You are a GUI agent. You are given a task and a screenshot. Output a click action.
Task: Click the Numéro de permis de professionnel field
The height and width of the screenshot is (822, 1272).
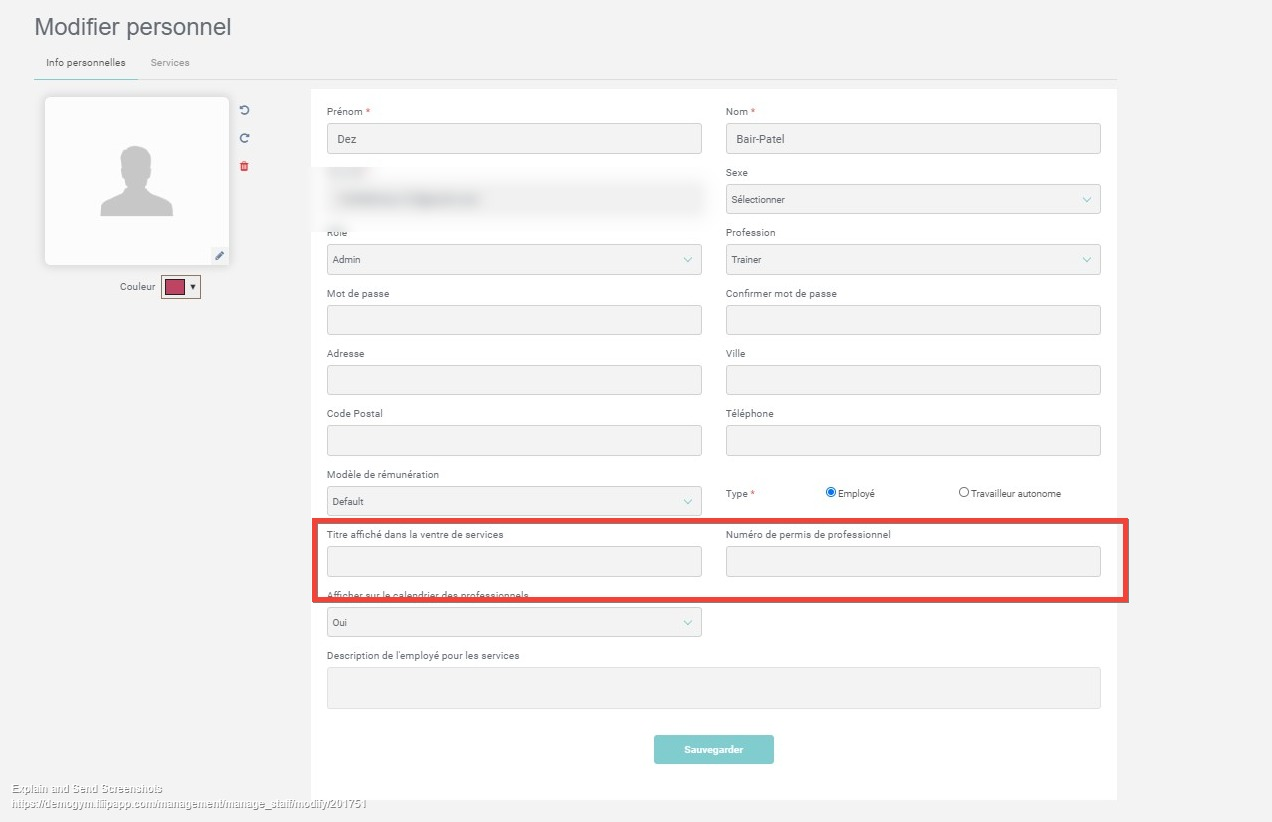pyautogui.click(x=912, y=562)
